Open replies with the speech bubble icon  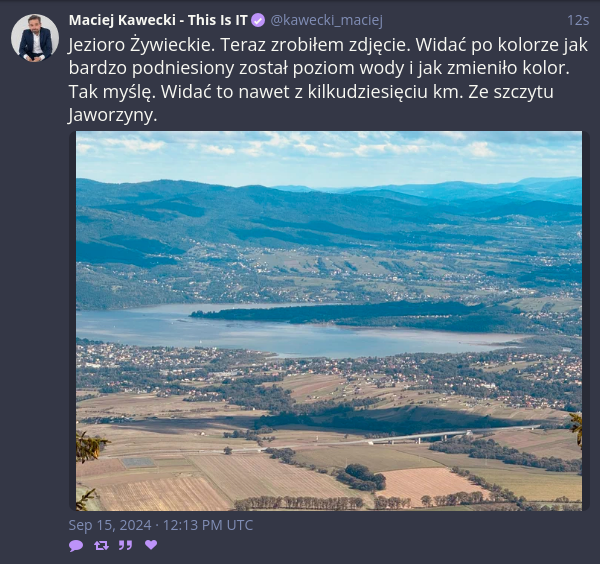[x=76, y=545]
